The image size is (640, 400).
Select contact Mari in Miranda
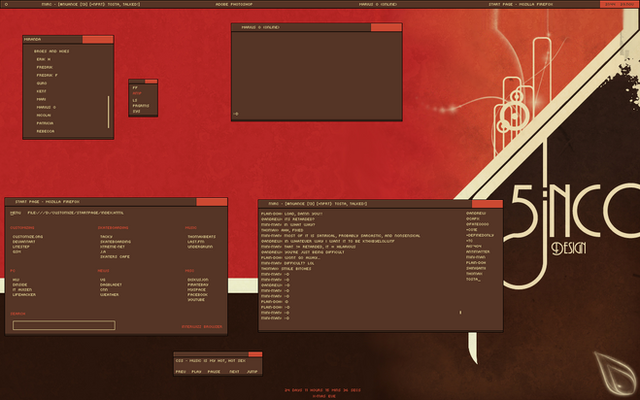(x=41, y=99)
